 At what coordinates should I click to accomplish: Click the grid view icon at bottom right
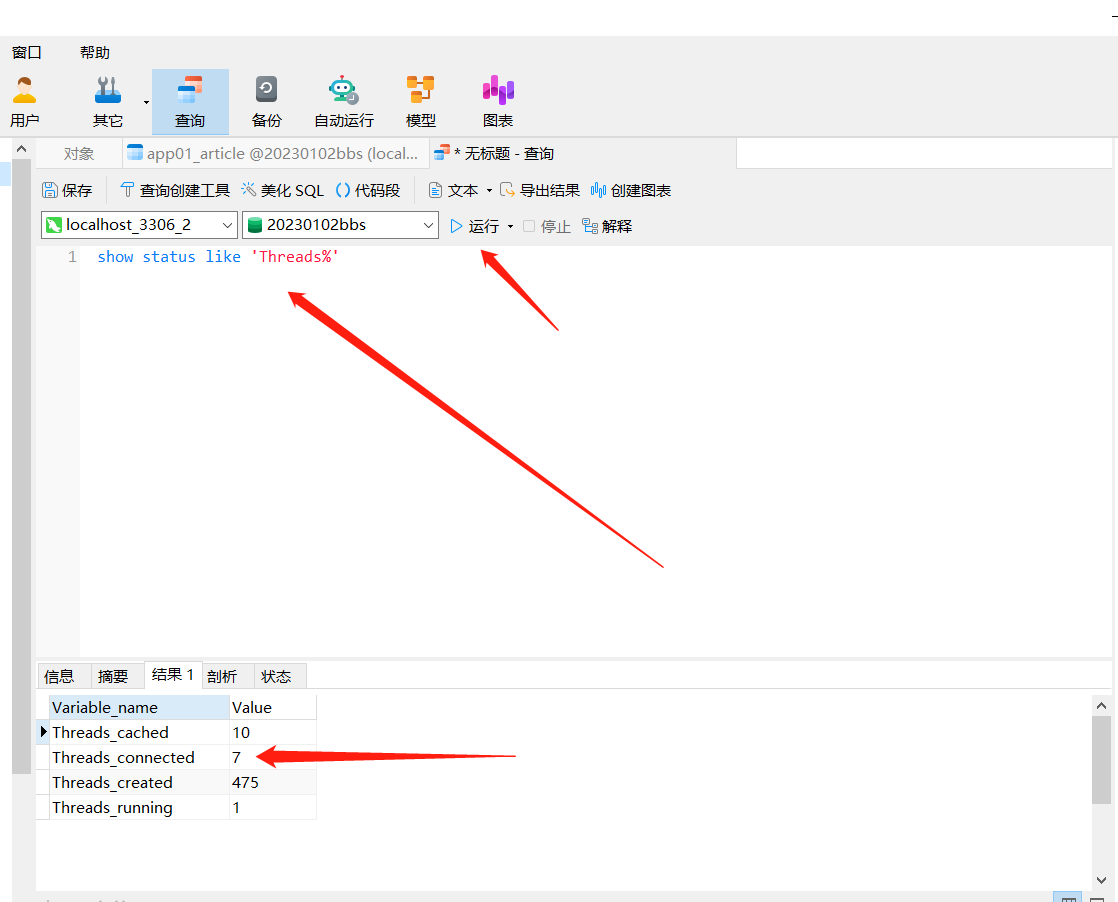pos(1068,898)
